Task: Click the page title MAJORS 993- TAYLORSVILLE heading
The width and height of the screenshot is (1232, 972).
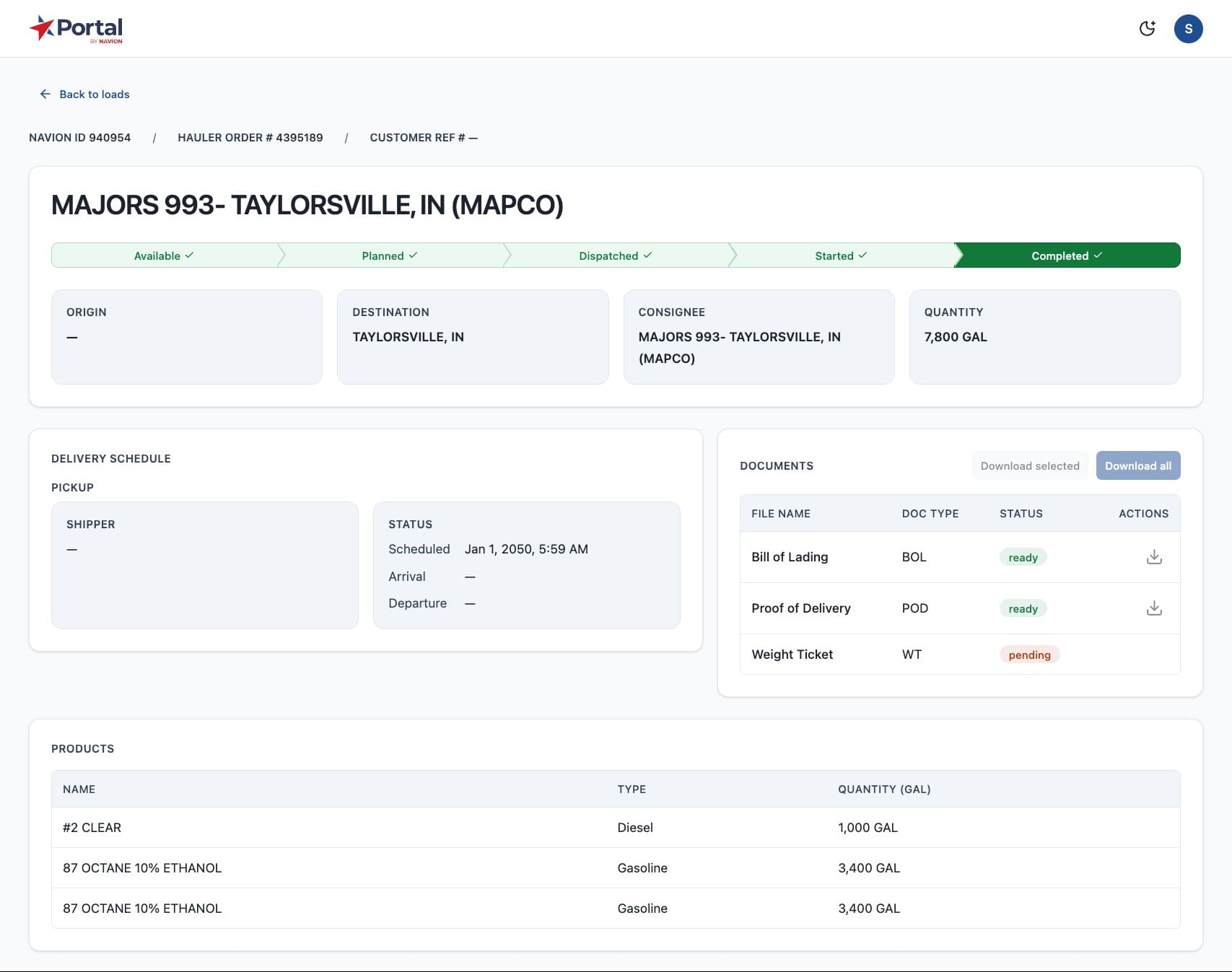Action: click(307, 205)
